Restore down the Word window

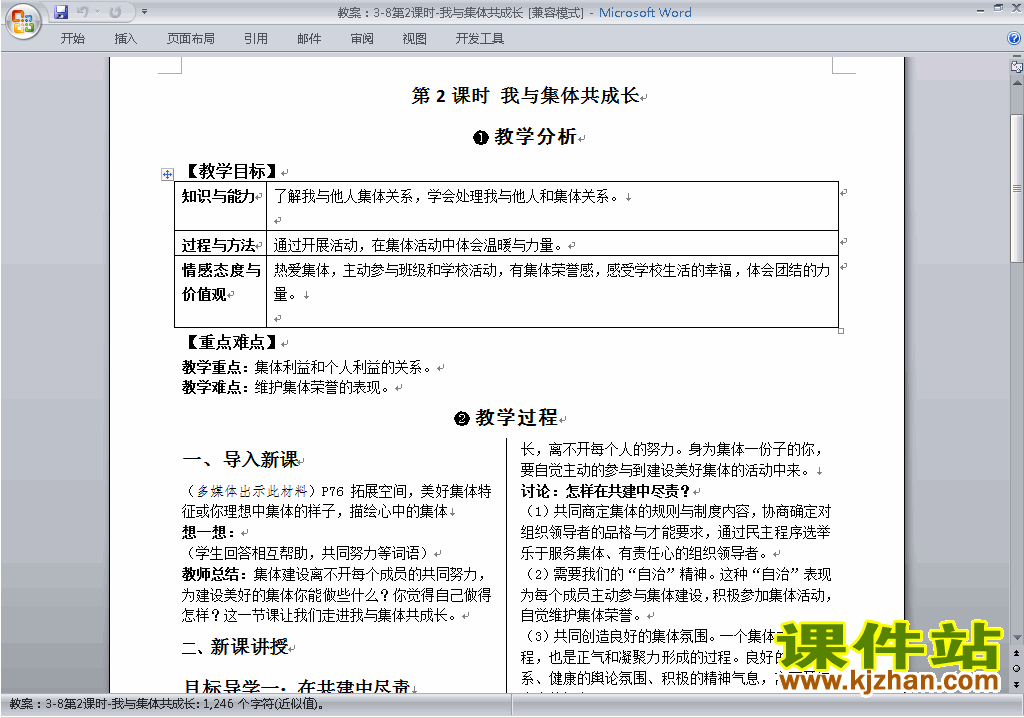point(998,8)
